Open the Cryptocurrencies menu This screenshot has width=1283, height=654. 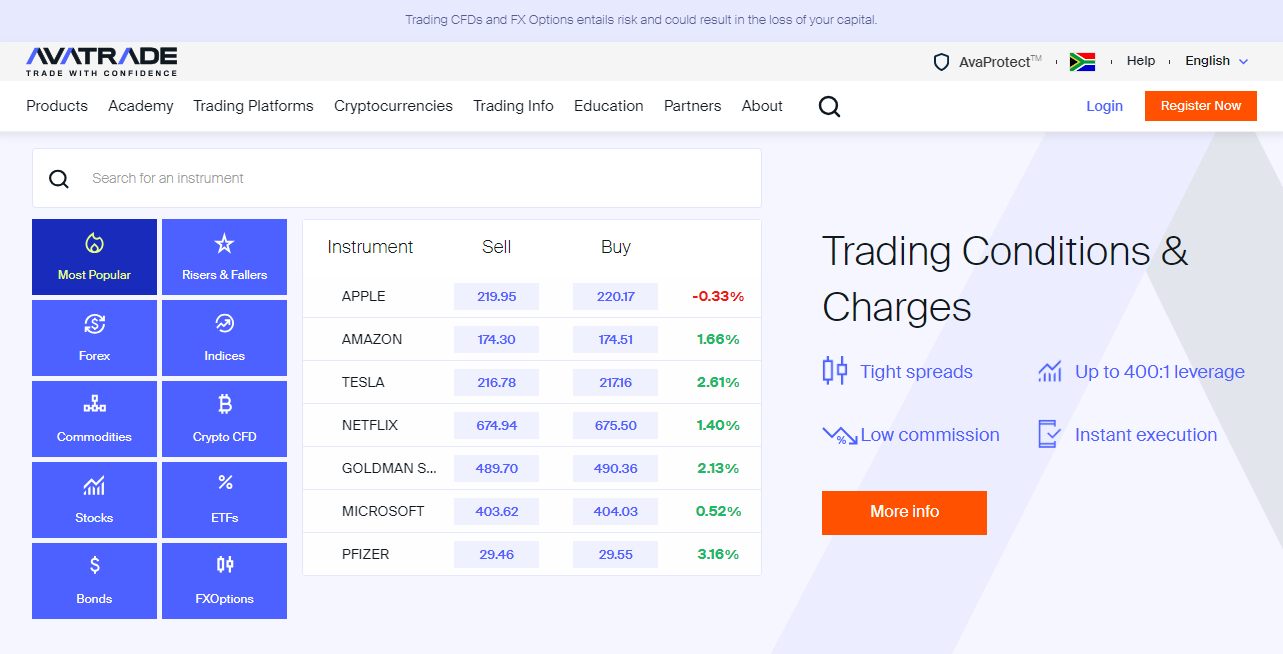(x=393, y=106)
